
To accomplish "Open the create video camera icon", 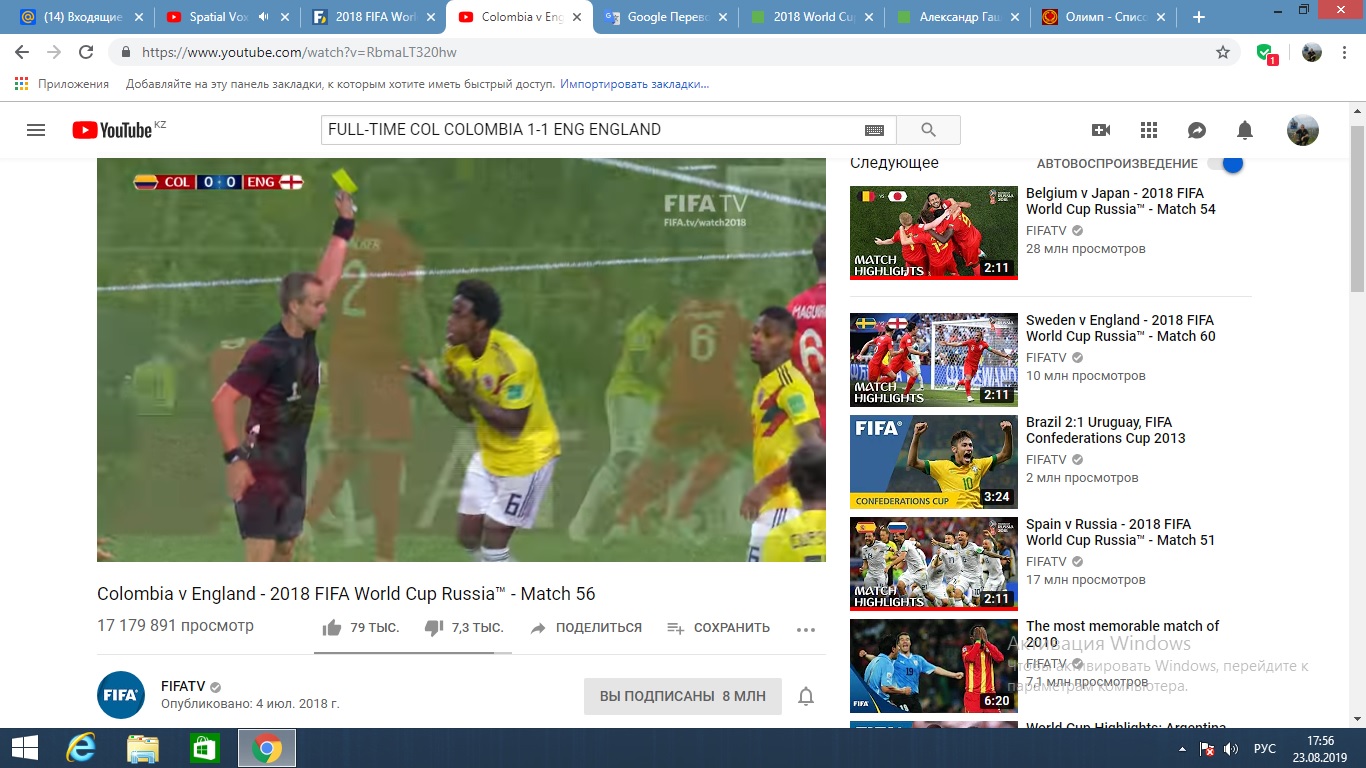I will click(1101, 130).
